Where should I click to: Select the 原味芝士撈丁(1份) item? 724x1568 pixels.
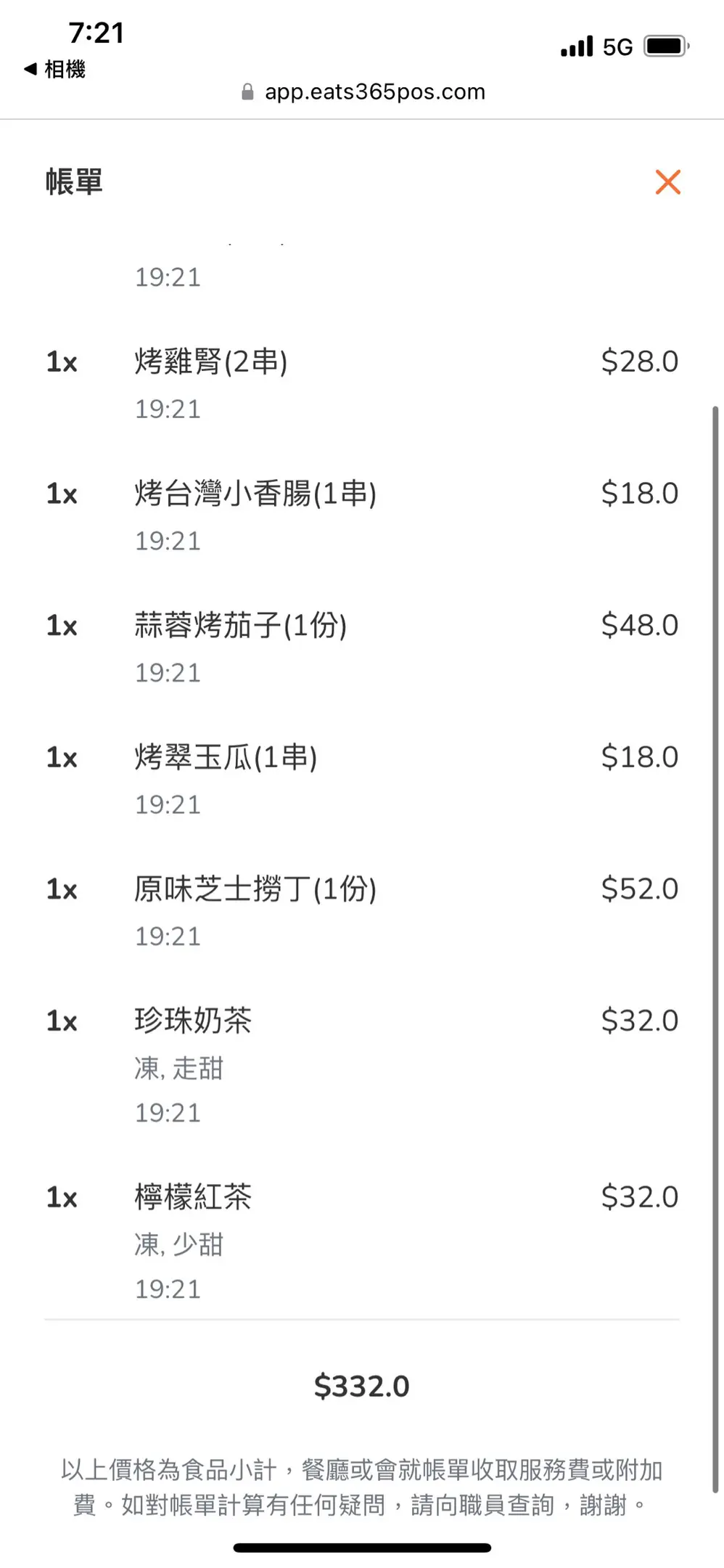[x=255, y=889]
